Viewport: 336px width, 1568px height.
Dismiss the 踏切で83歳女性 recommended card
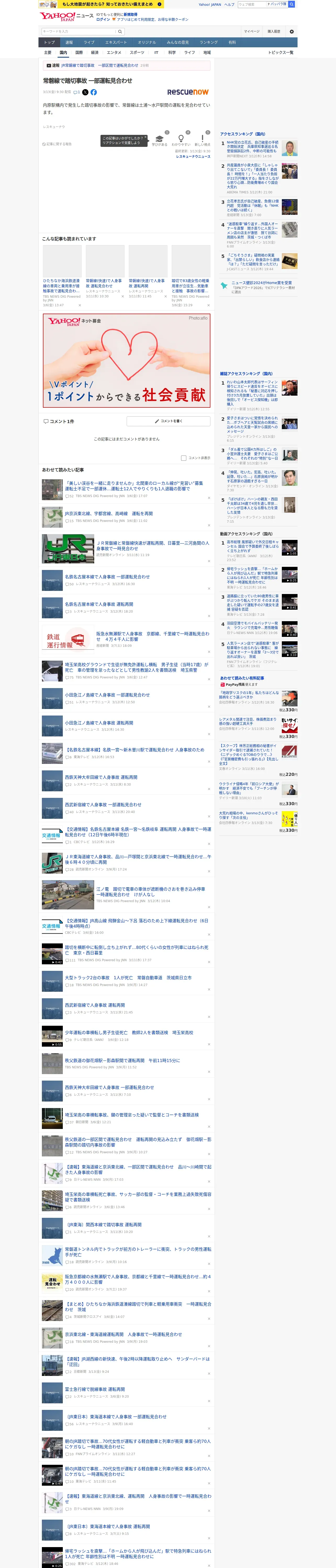click(x=208, y=305)
